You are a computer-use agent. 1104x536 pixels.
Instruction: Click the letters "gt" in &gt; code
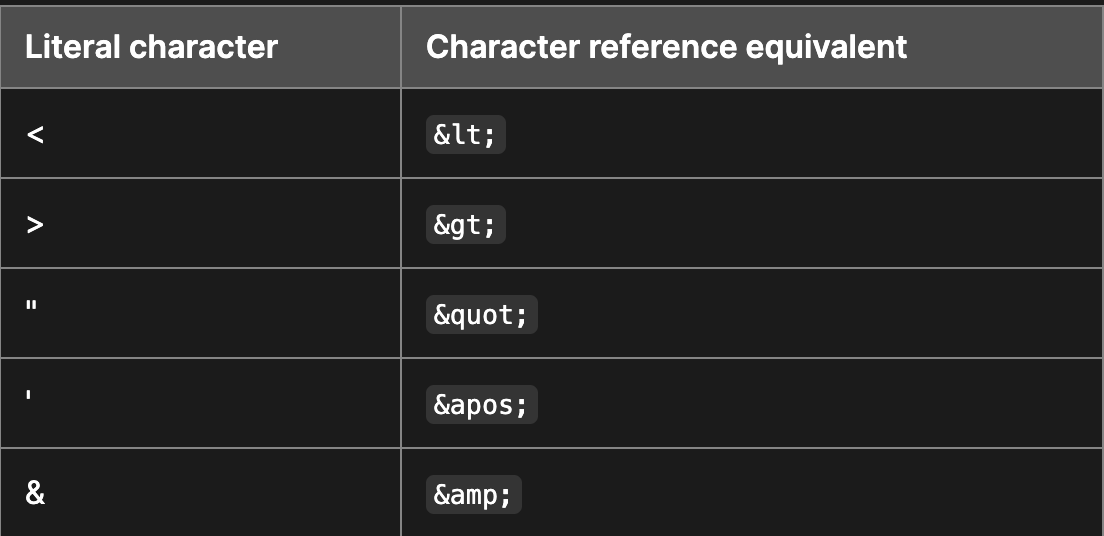465,226
